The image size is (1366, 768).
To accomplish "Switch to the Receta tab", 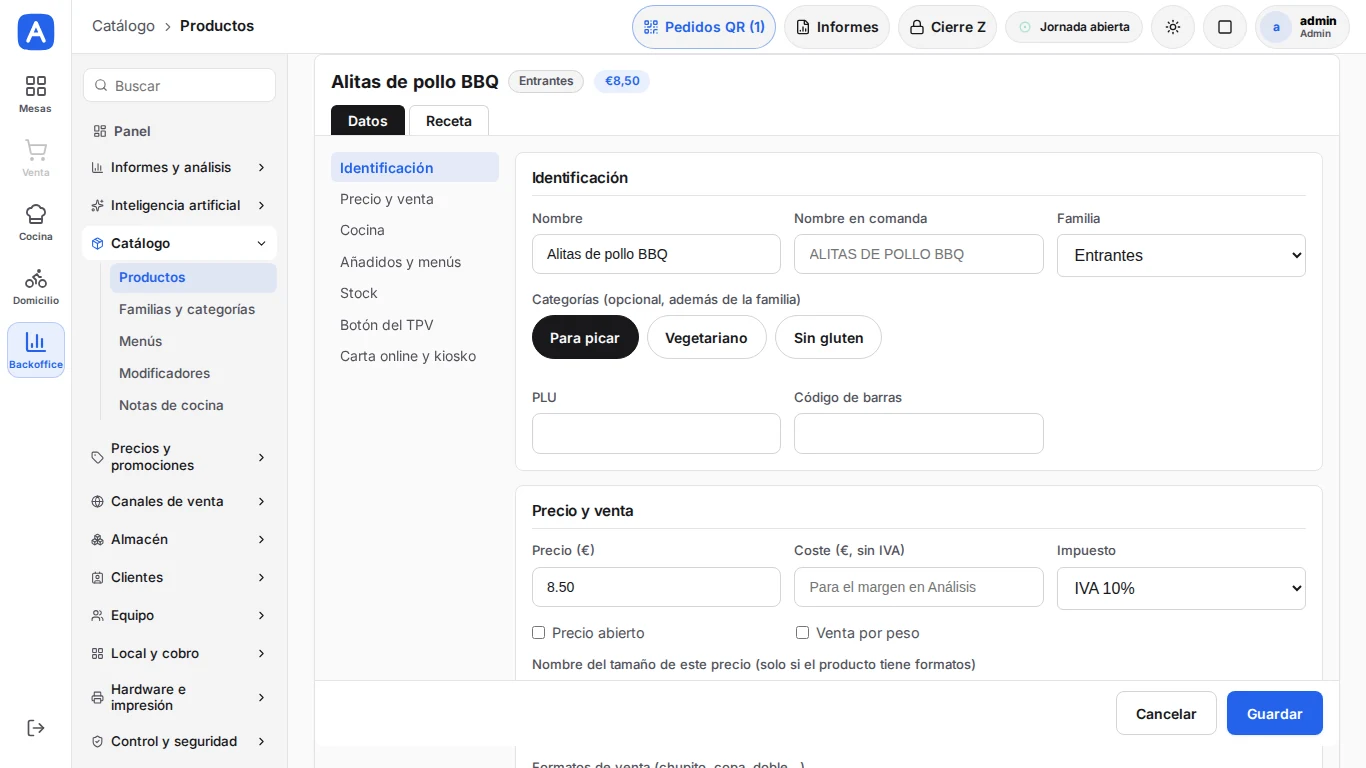I will (x=449, y=121).
